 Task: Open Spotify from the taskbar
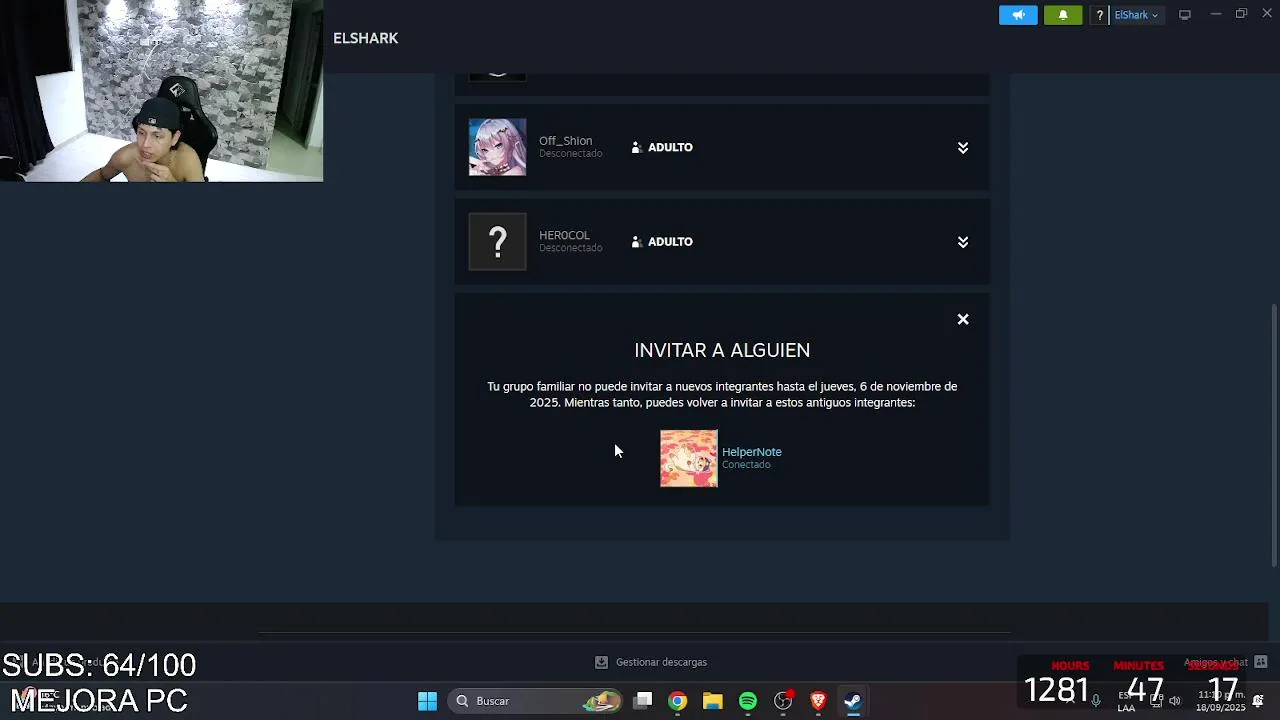pyautogui.click(x=748, y=701)
